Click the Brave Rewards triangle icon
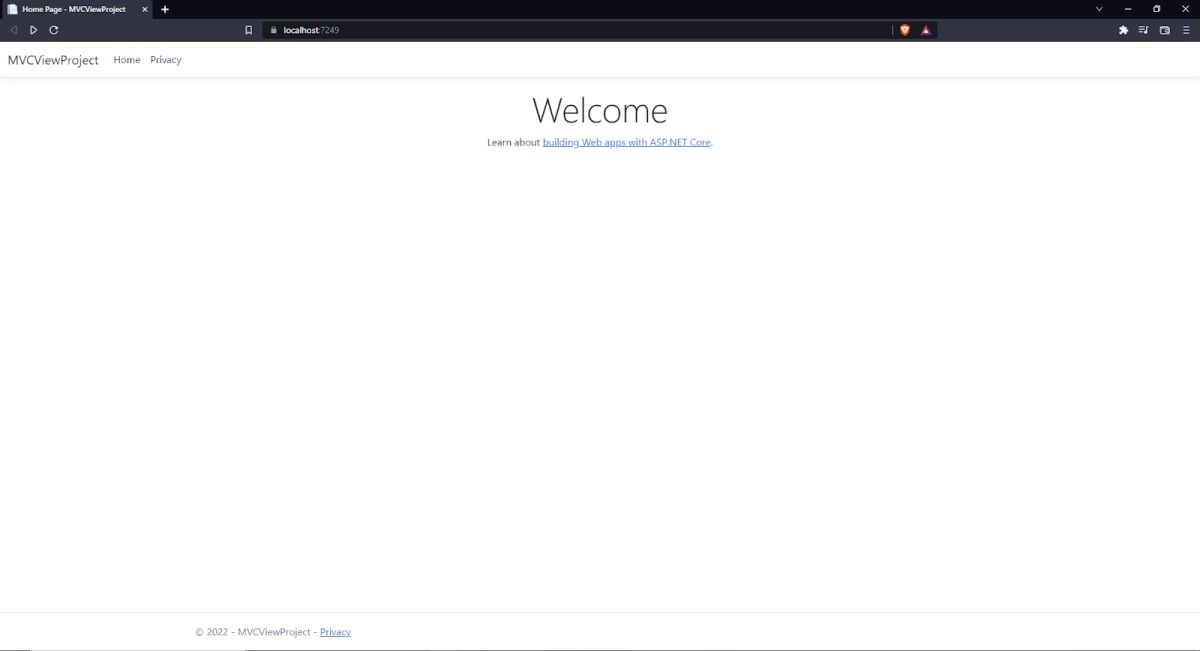The image size is (1200, 651). point(926,30)
